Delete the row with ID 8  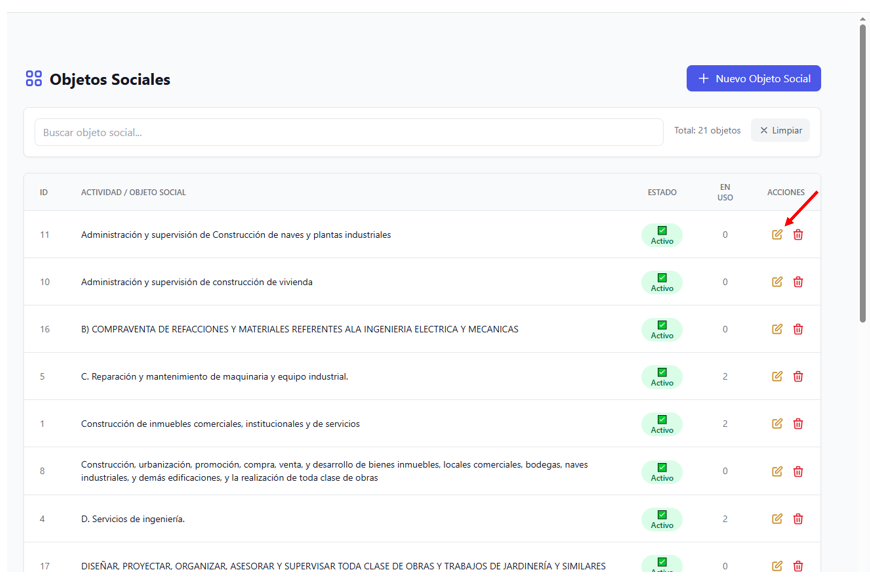click(798, 471)
